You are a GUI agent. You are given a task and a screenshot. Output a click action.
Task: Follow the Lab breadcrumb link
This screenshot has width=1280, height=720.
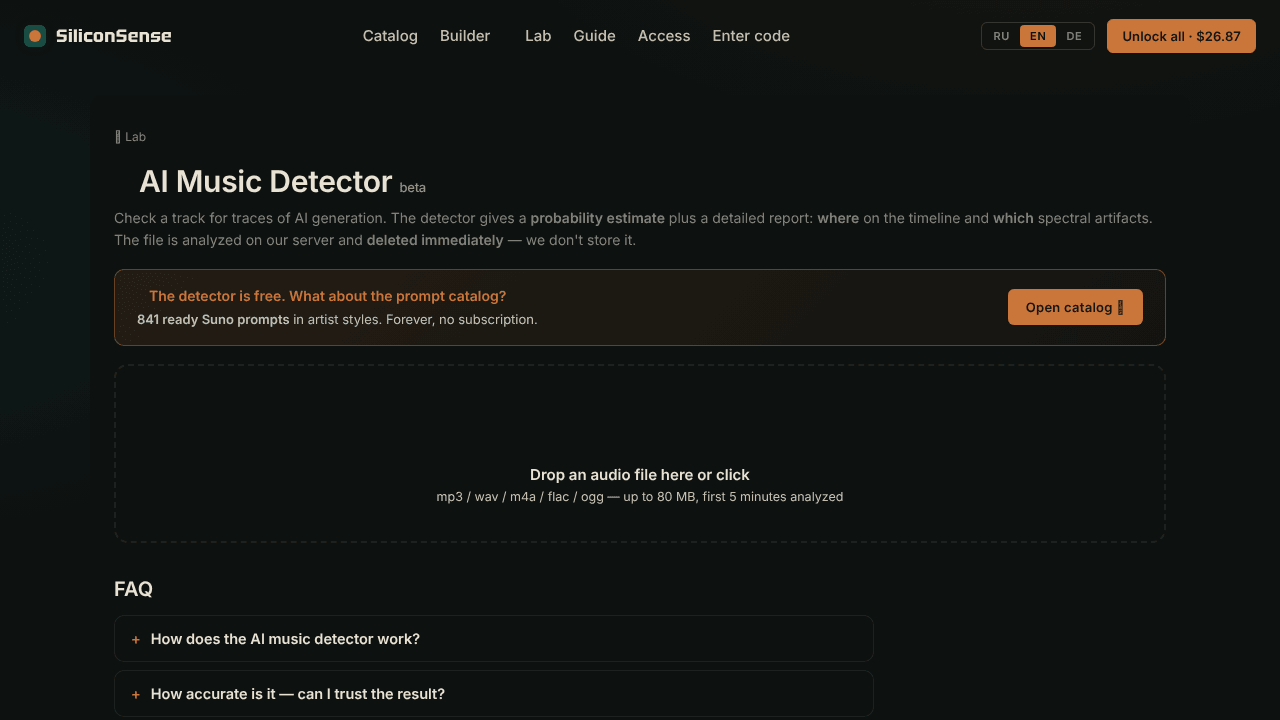pyautogui.click(x=130, y=137)
